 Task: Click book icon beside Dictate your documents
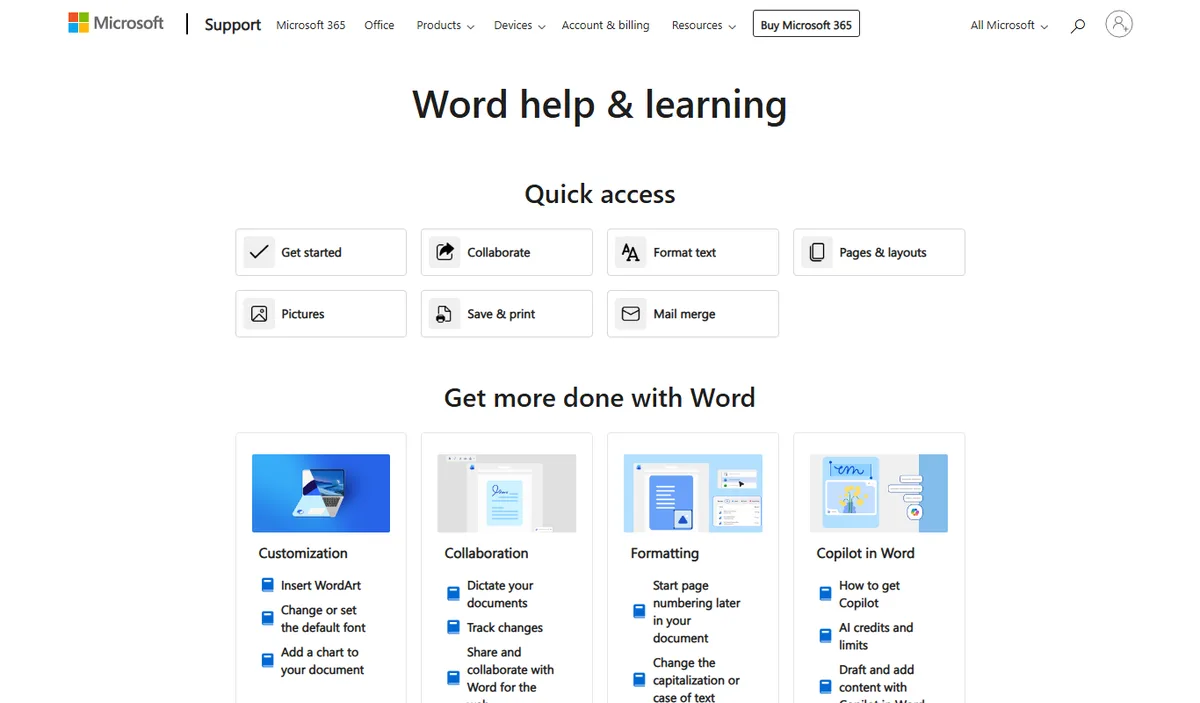[x=453, y=594]
